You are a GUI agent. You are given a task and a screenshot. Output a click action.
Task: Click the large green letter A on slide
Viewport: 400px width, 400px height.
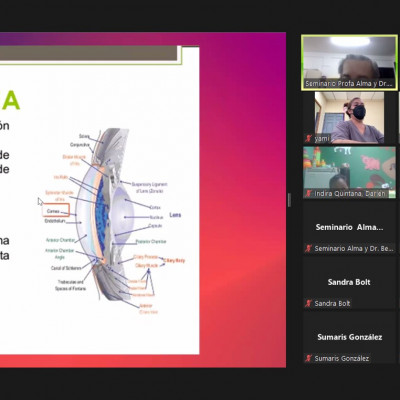coord(10,101)
